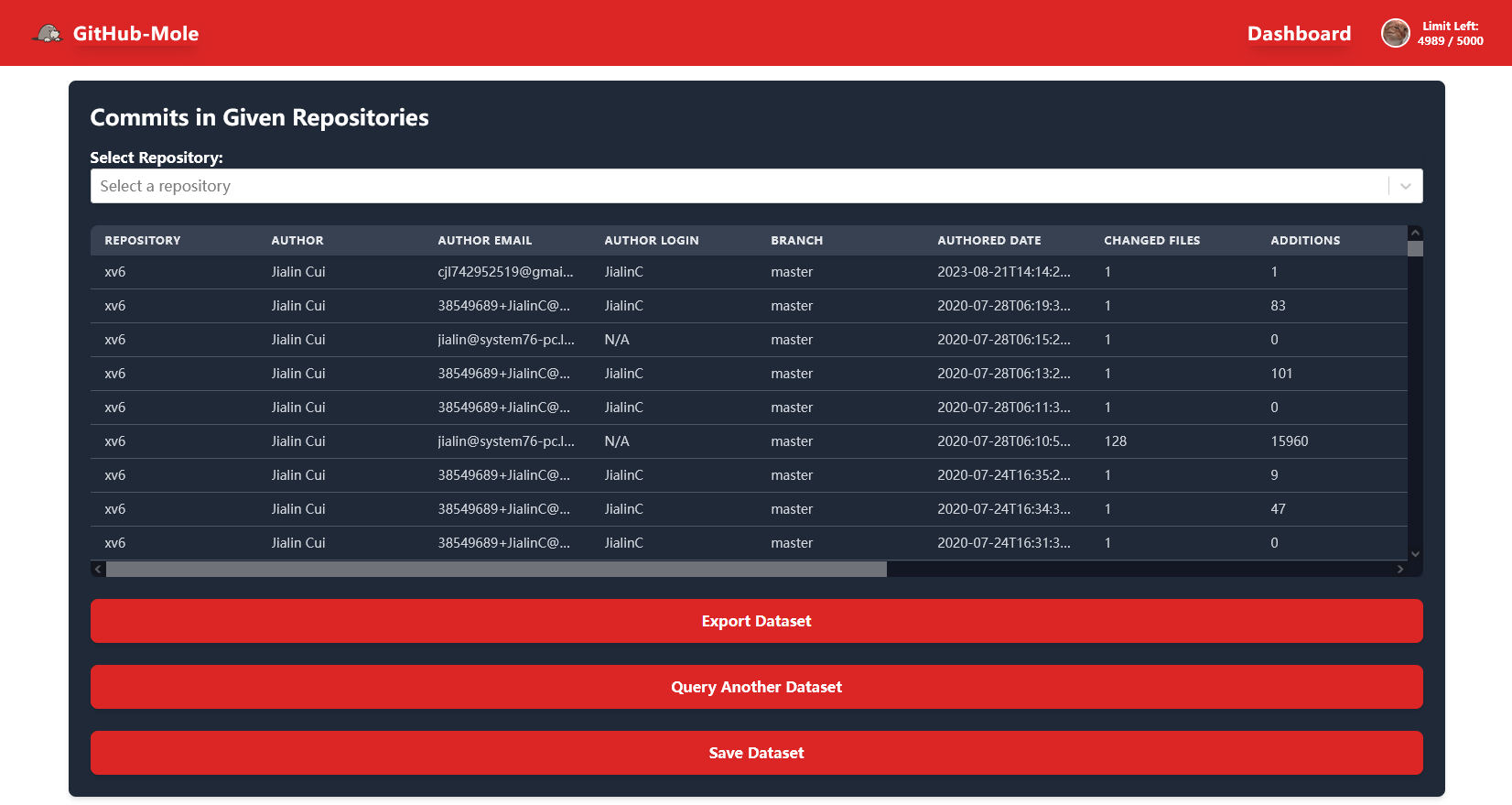Select the changed files value 128 cell
1512x805 pixels.
(1115, 441)
